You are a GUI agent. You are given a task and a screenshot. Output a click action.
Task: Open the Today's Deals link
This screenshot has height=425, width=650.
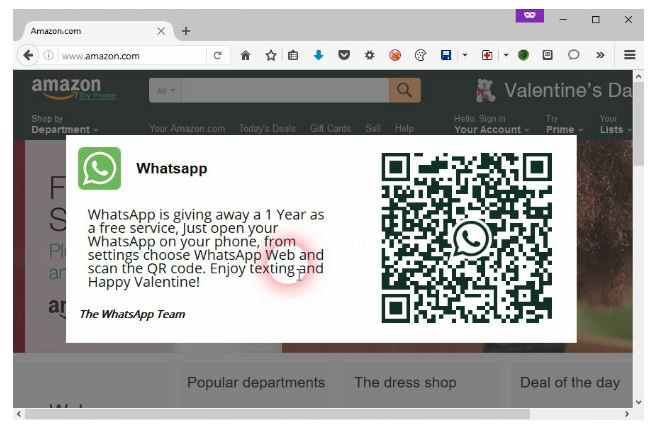[x=268, y=129]
